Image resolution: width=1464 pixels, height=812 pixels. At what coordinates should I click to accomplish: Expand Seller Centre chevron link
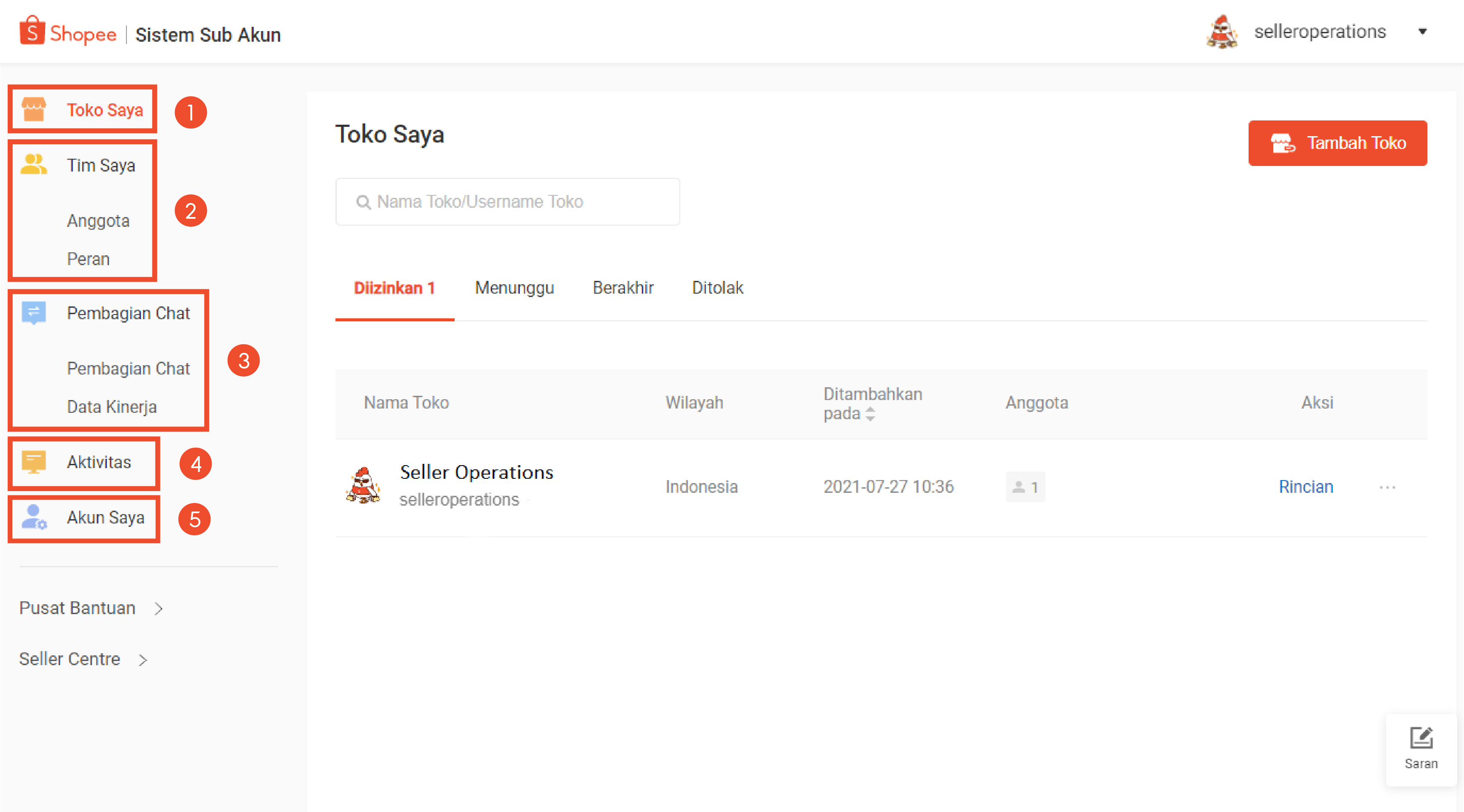(x=143, y=660)
